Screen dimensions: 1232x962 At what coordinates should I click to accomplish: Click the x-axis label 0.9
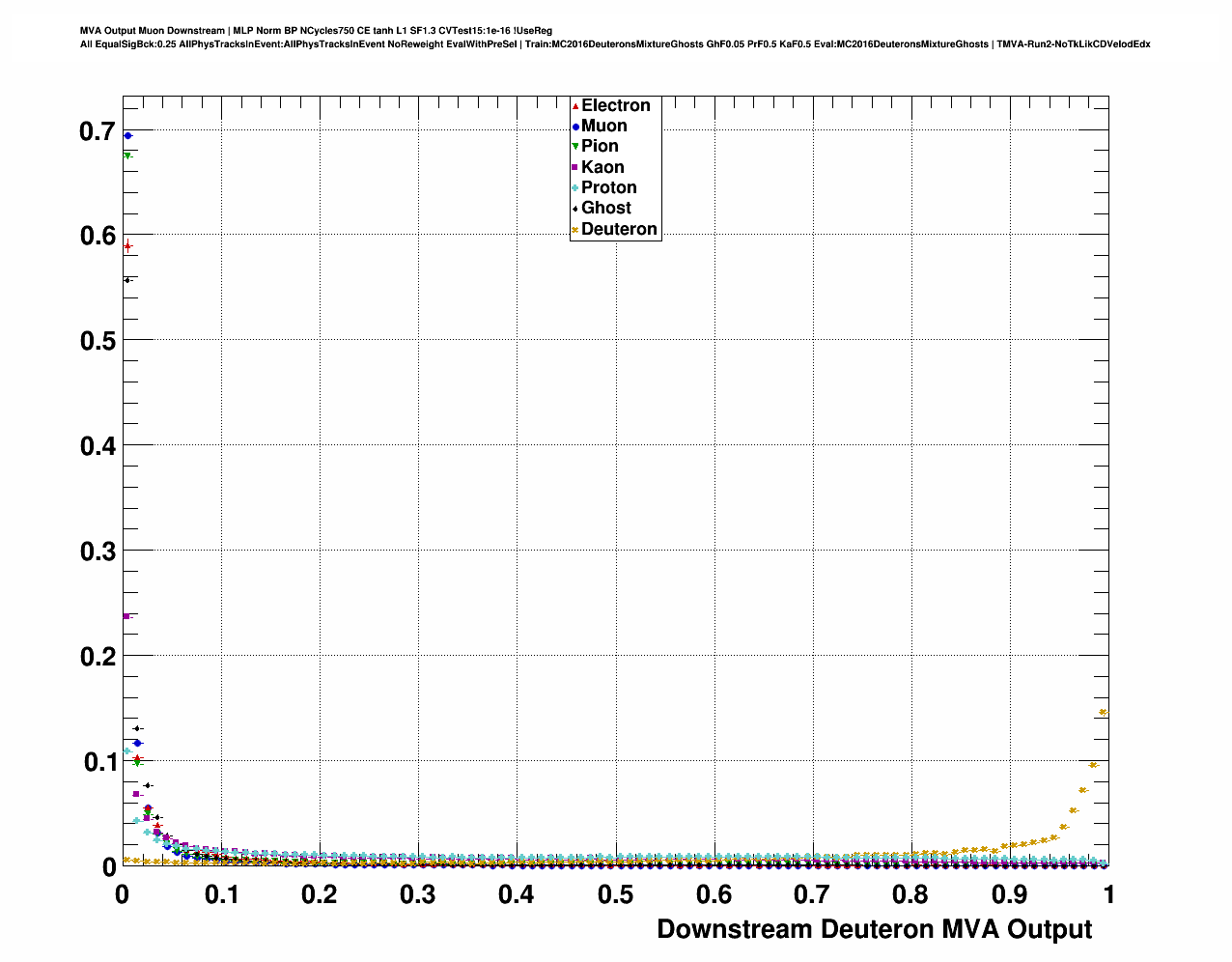1010,894
